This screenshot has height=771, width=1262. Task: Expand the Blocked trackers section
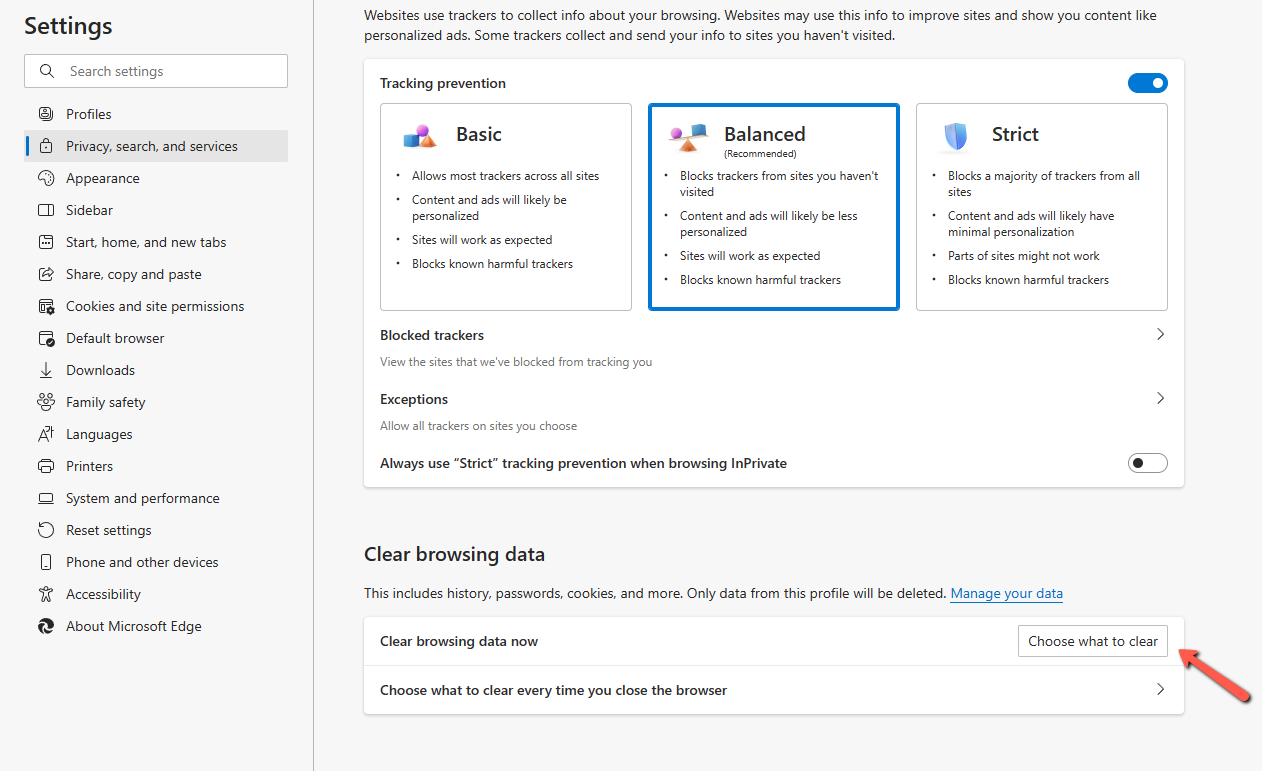coord(1160,334)
